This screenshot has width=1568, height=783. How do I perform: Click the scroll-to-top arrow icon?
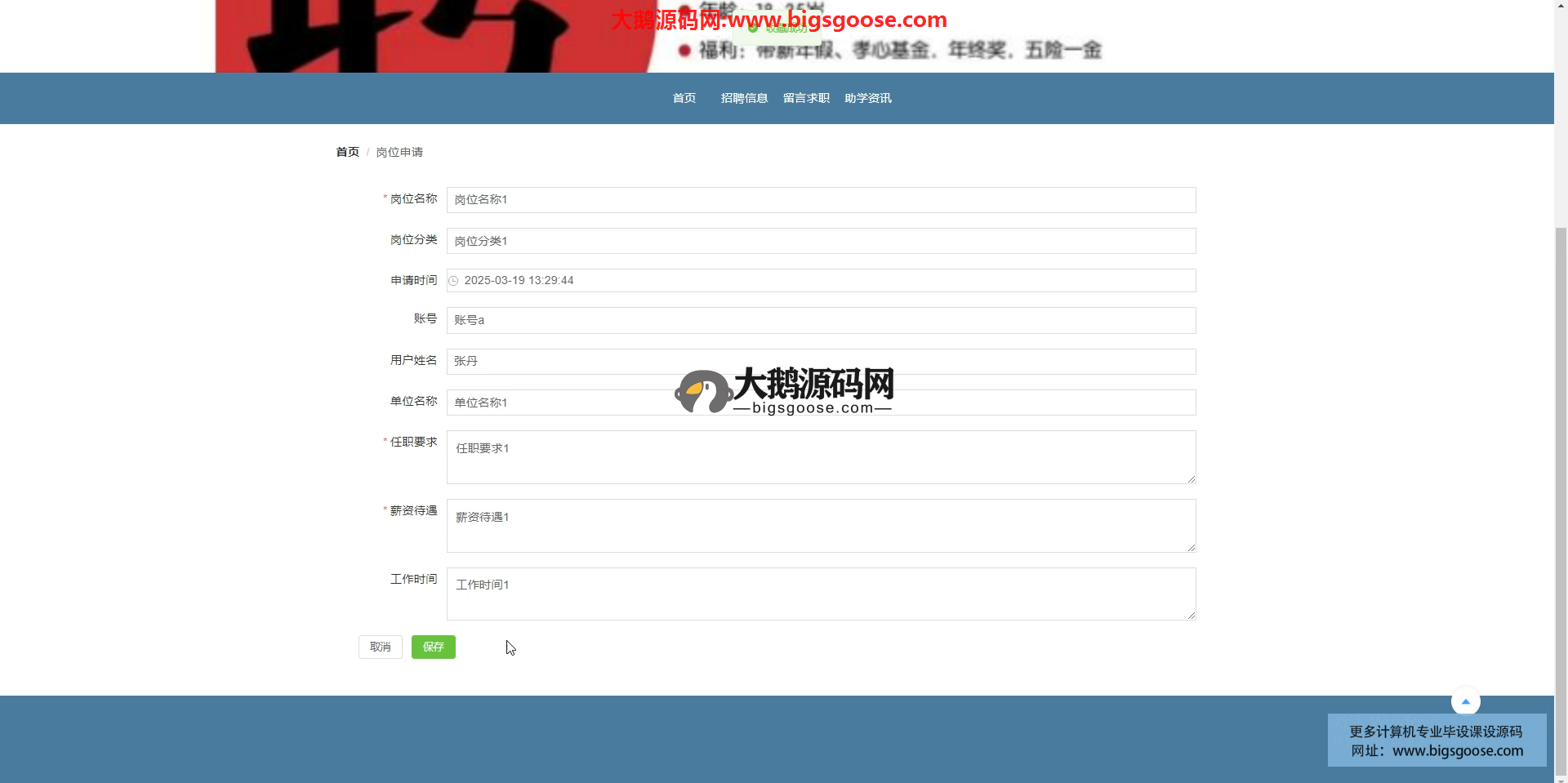click(1465, 701)
